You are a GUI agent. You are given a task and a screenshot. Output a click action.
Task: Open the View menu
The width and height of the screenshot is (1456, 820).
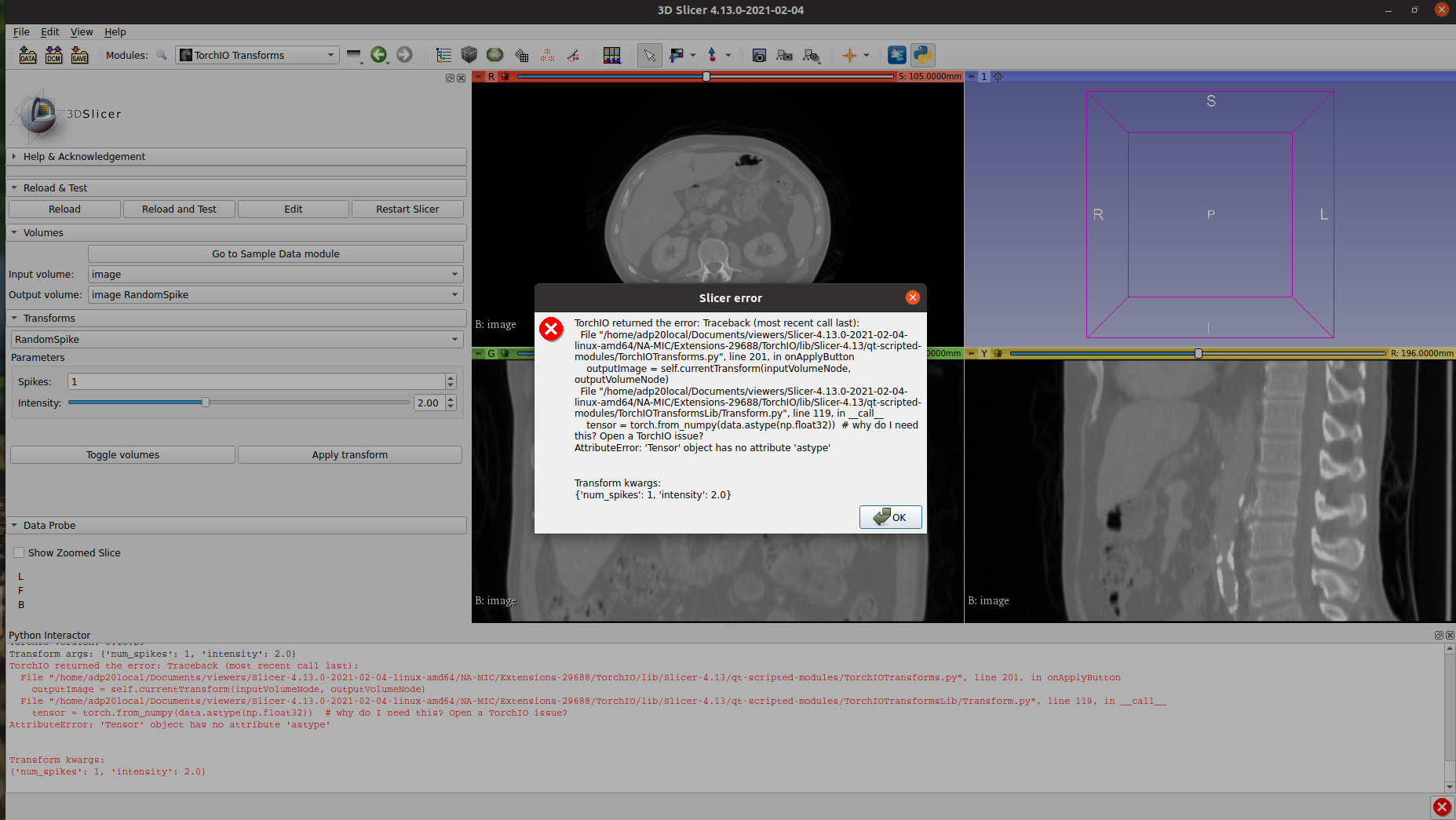[x=82, y=31]
